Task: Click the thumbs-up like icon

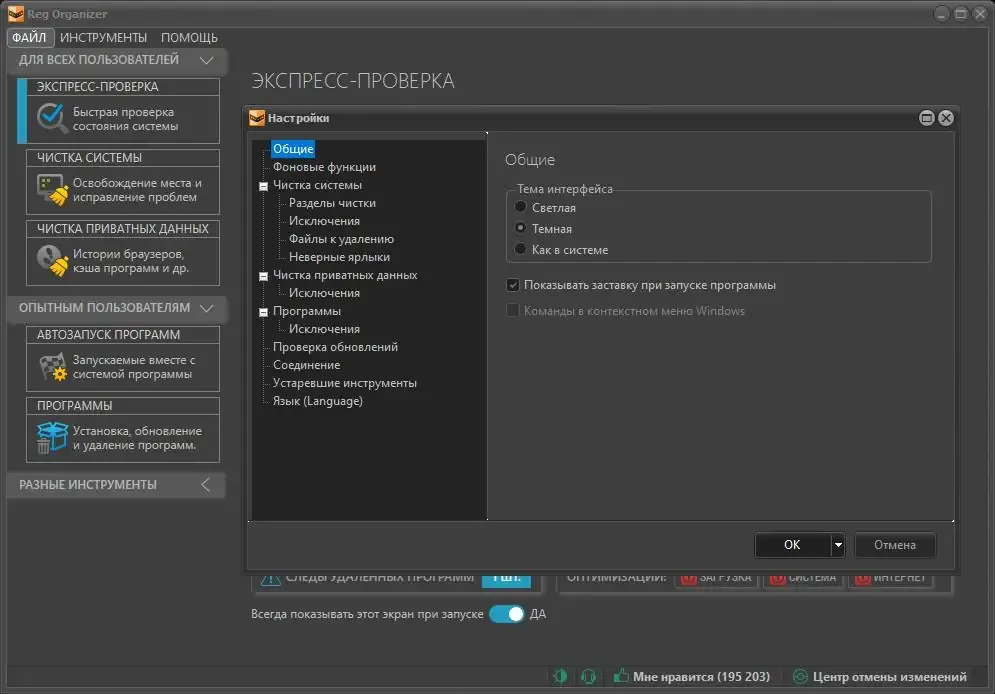Action: click(x=621, y=676)
